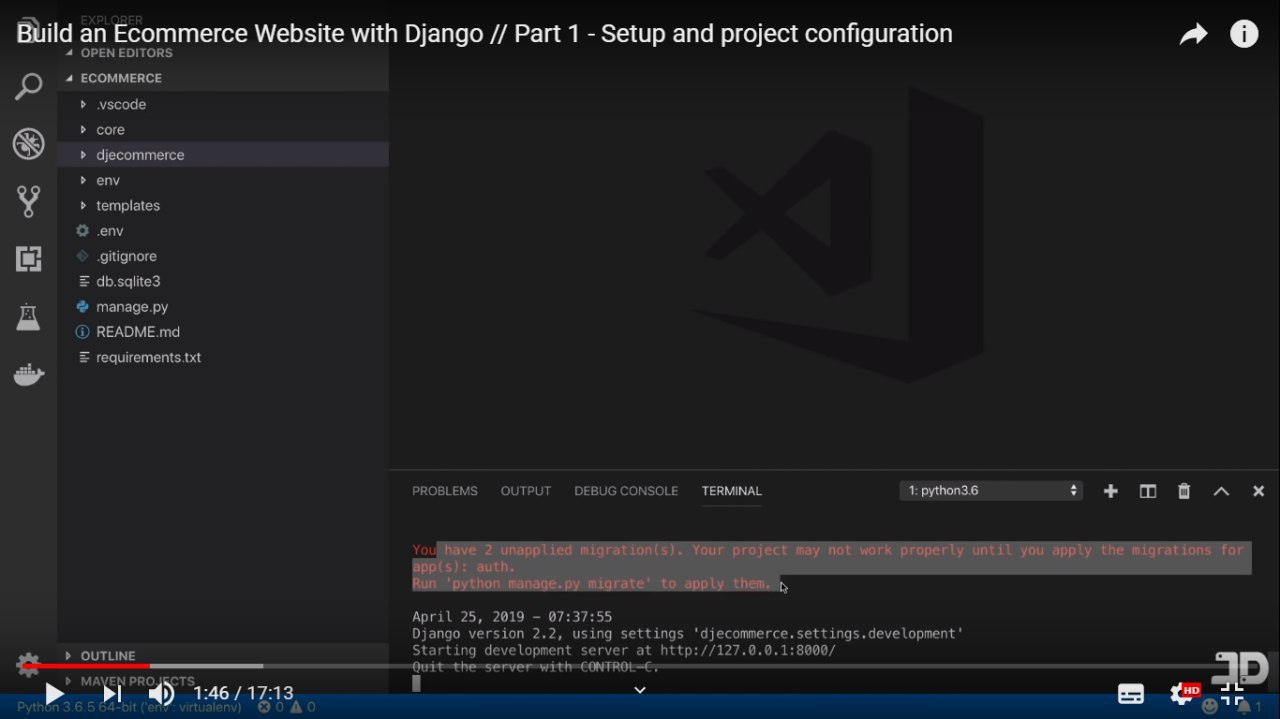The image size is (1280, 719).
Task: Toggle subtitles/captions button
Action: (1131, 694)
